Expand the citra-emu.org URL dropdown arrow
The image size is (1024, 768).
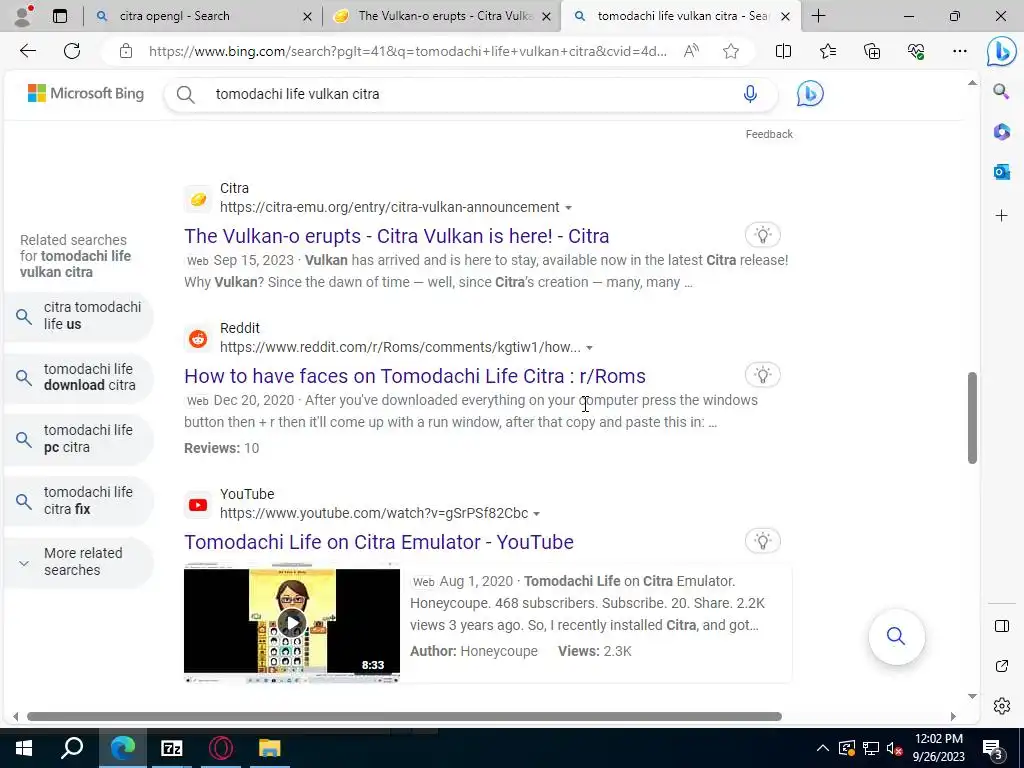[x=568, y=208]
